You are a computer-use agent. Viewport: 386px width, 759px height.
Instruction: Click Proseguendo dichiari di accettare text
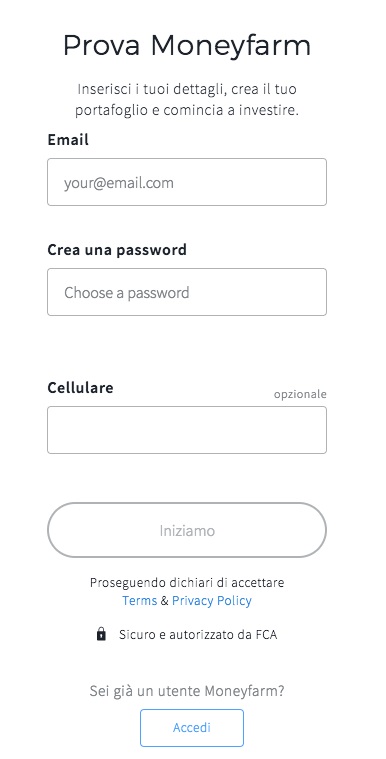[x=187, y=582]
